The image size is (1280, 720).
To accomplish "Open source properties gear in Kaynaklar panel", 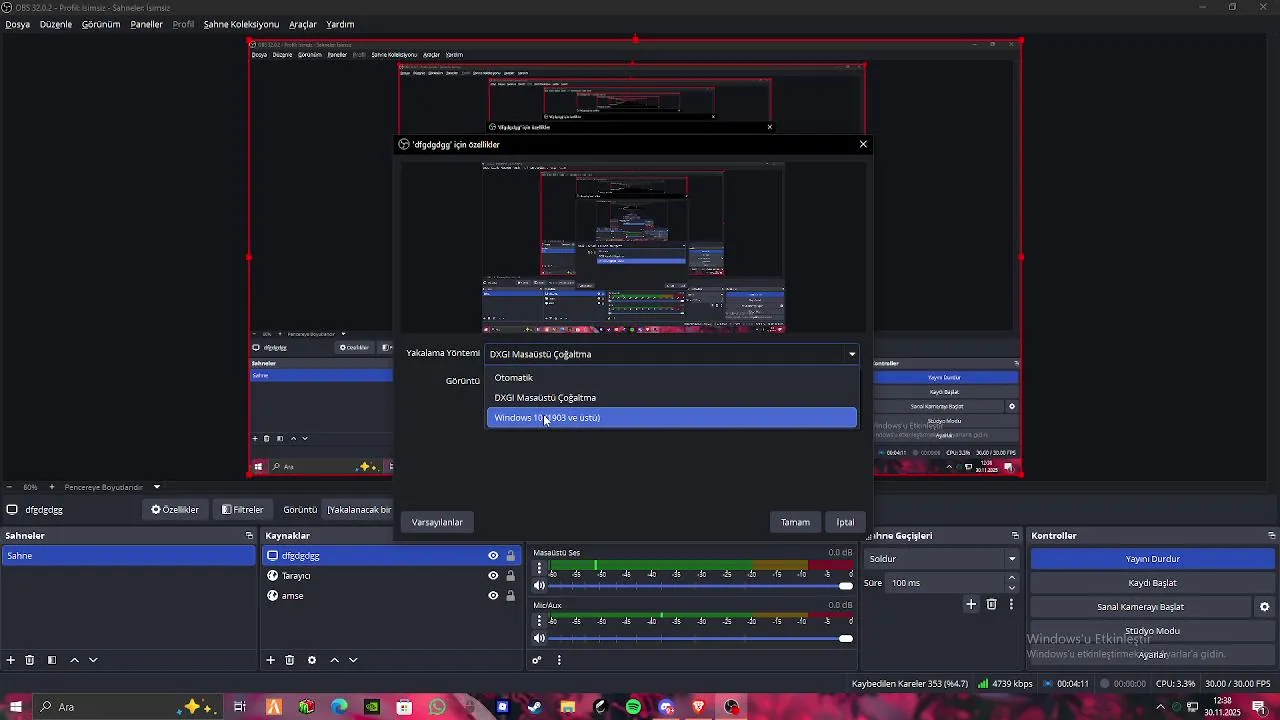I will (x=312, y=660).
